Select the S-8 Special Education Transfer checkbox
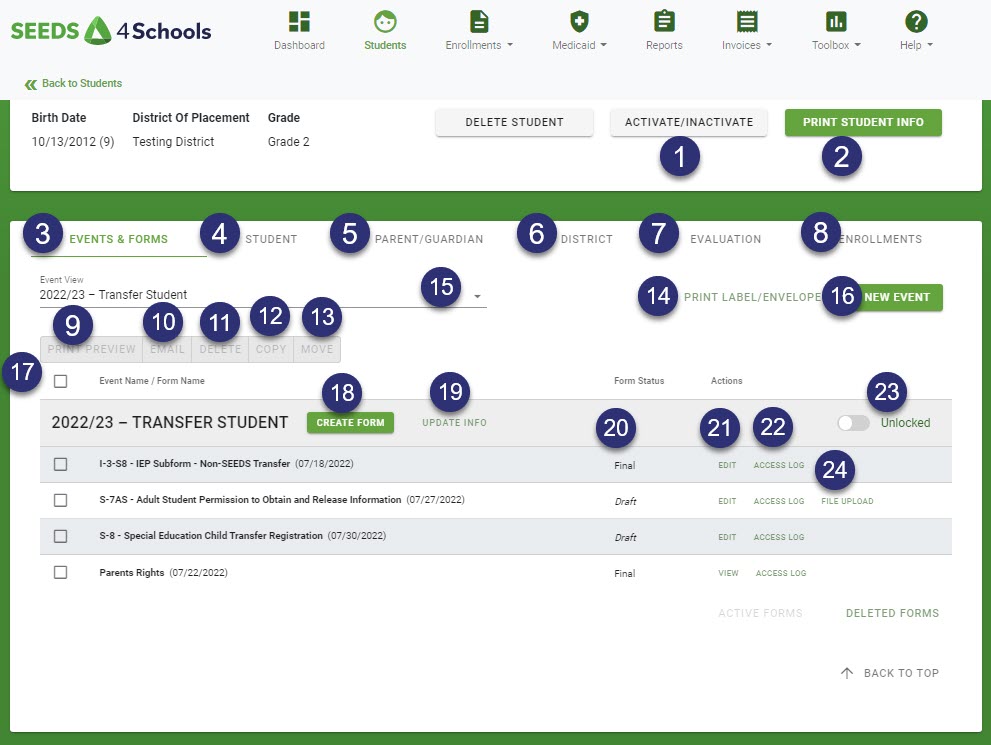 tap(61, 536)
